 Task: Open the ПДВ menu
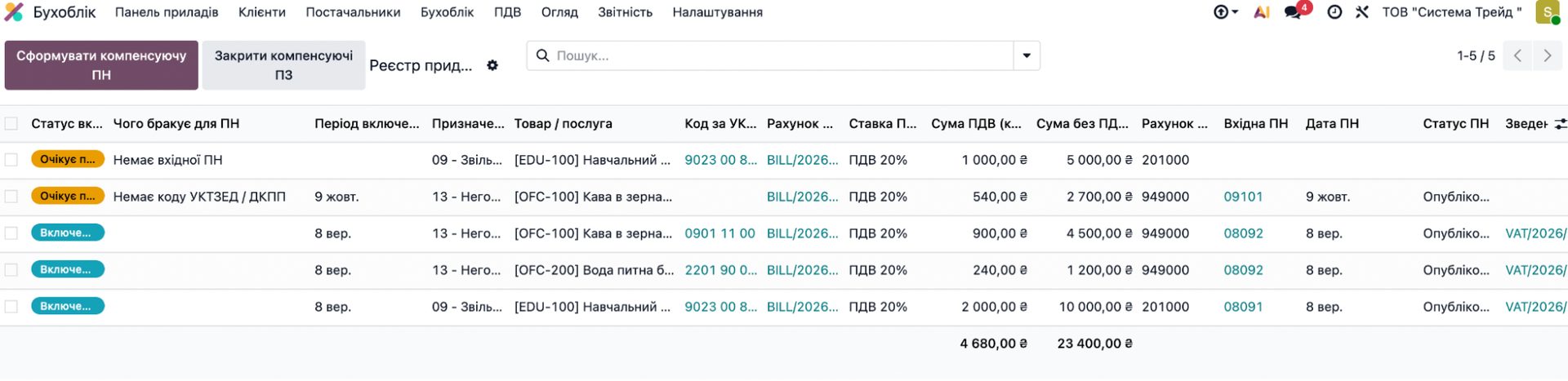click(x=507, y=12)
